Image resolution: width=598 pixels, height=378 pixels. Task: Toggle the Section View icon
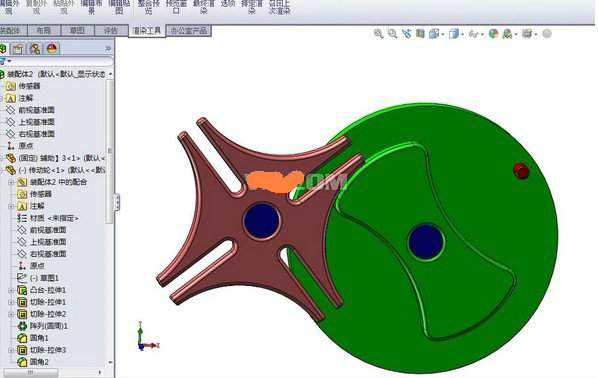point(420,34)
